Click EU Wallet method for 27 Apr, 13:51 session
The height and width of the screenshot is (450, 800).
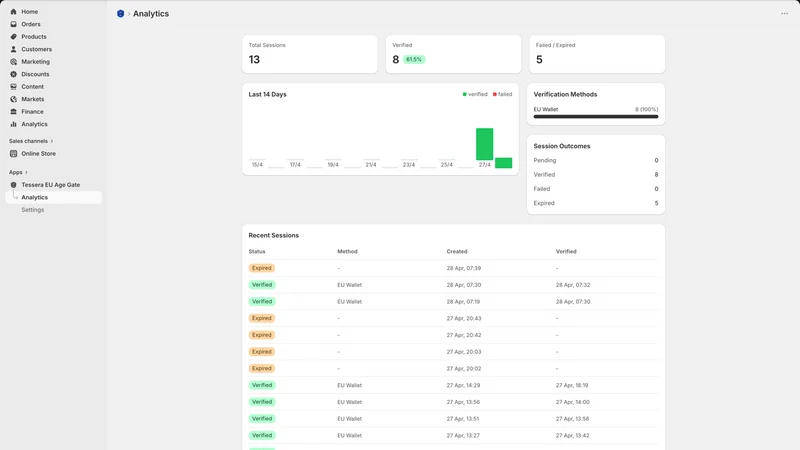349,419
